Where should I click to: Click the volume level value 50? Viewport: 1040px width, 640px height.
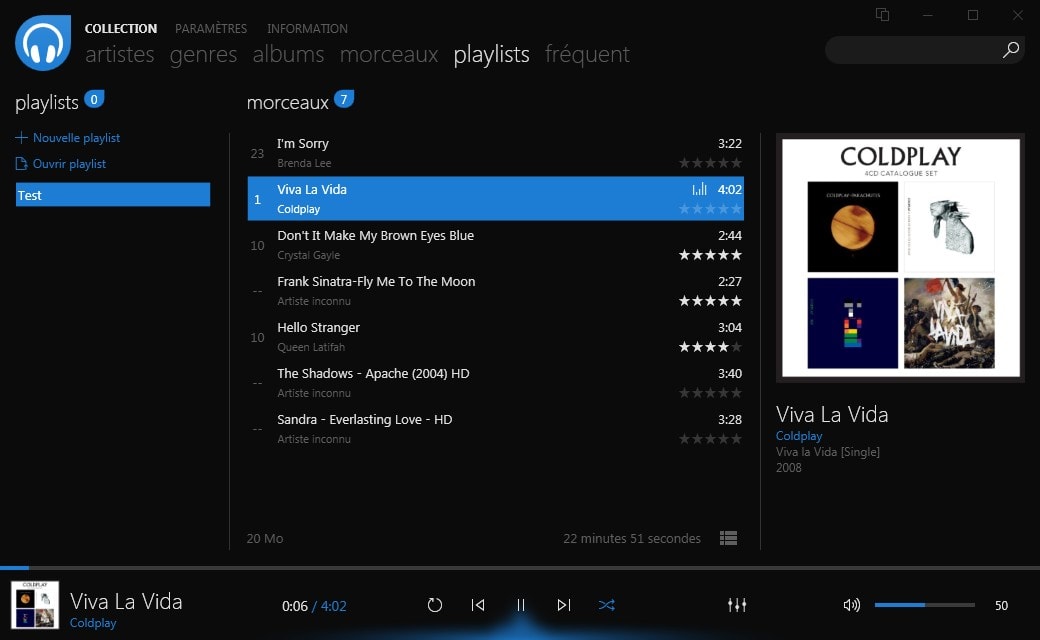coord(1001,606)
